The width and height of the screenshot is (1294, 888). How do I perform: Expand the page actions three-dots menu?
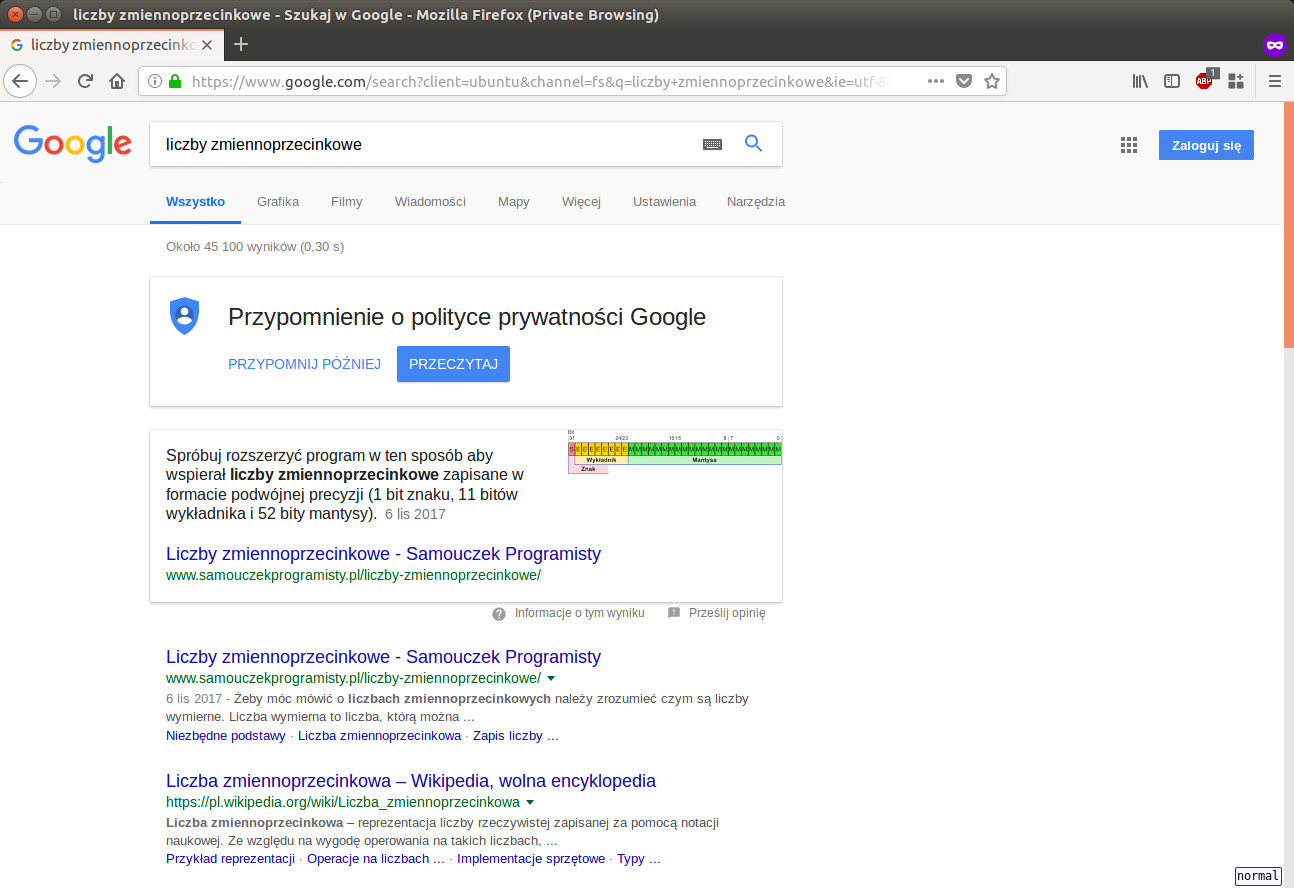coord(936,81)
